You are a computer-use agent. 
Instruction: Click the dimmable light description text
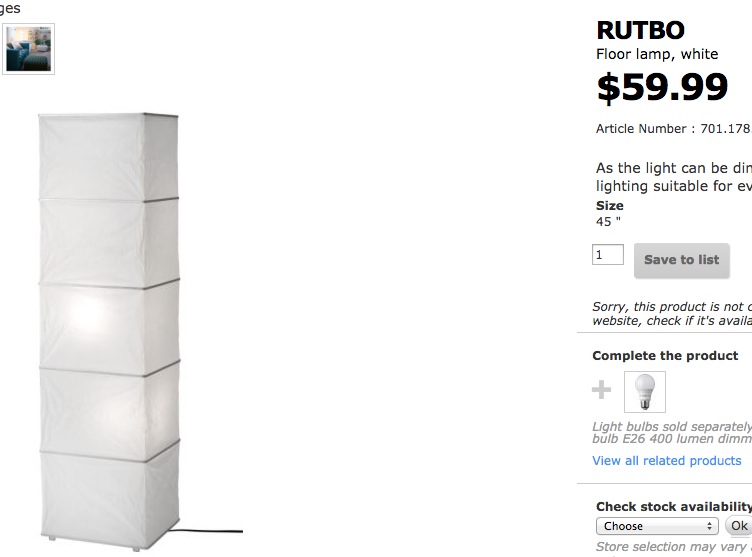pyautogui.click(x=673, y=177)
